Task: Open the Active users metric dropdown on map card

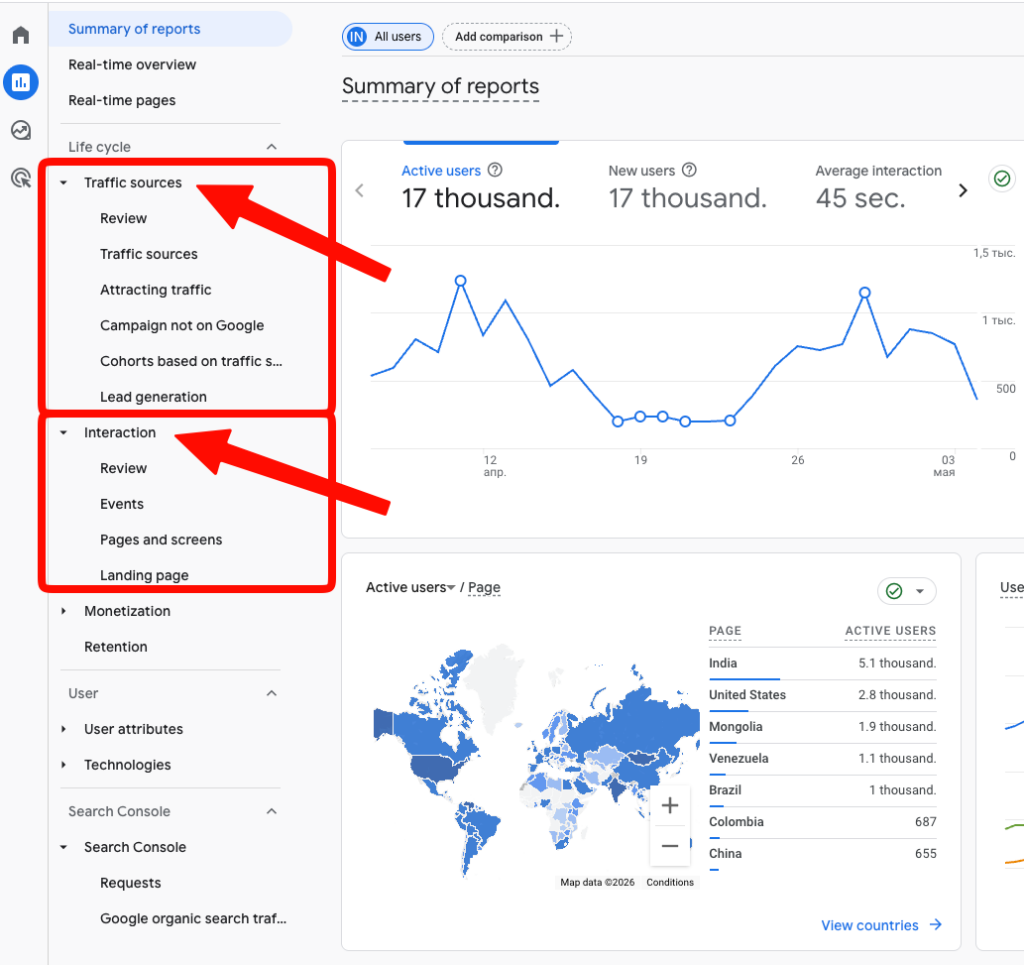Action: pos(410,588)
